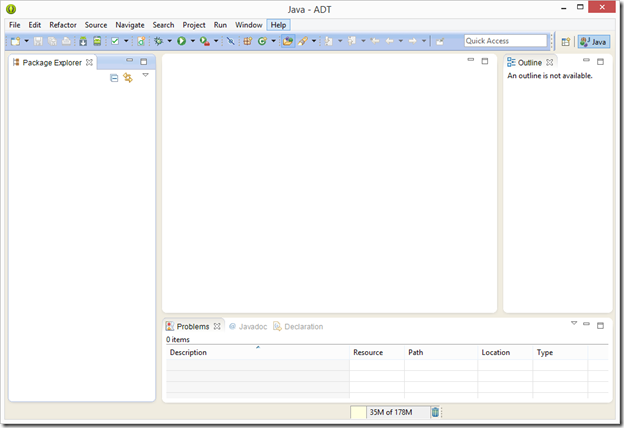Click the Pin Editor icon
Screen dimensions: 624x428
pyautogui.click(x=440, y=41)
